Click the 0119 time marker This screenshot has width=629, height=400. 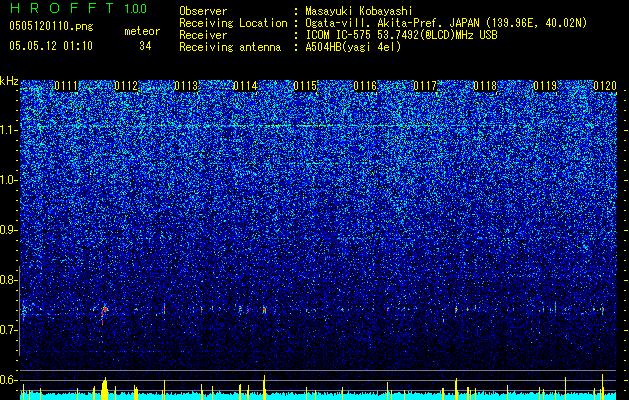click(x=545, y=86)
